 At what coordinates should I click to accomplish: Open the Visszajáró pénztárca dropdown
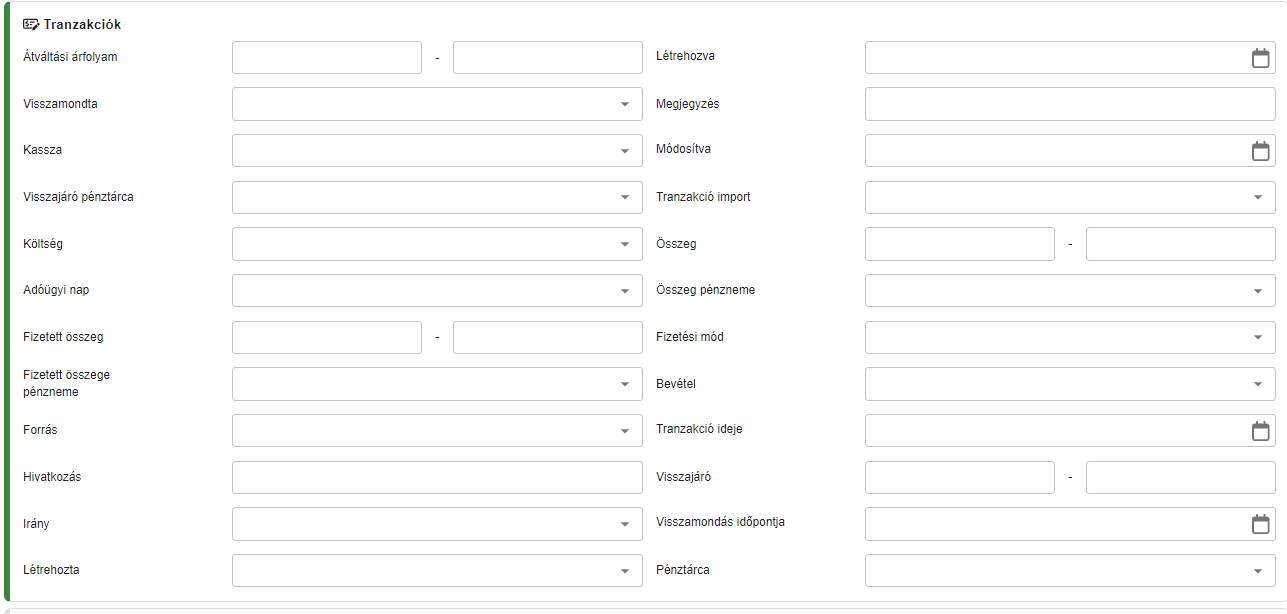point(437,197)
